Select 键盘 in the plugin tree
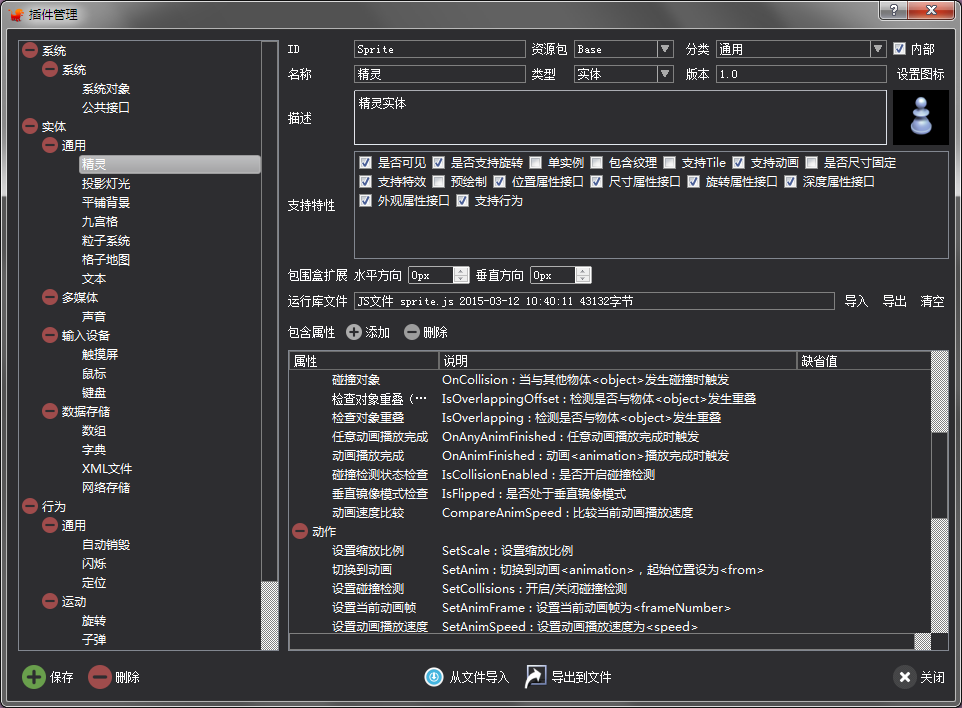The image size is (962, 708). [94, 393]
